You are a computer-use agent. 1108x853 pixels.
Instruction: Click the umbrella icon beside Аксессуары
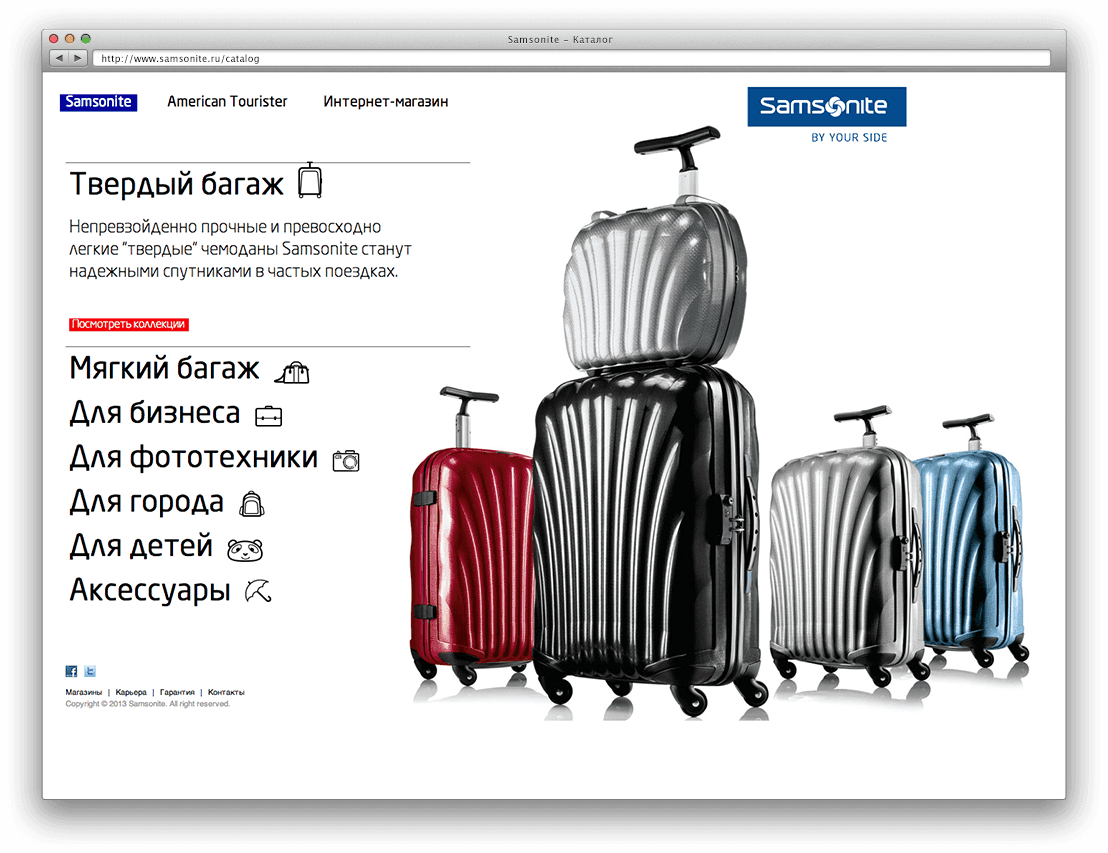(258, 591)
